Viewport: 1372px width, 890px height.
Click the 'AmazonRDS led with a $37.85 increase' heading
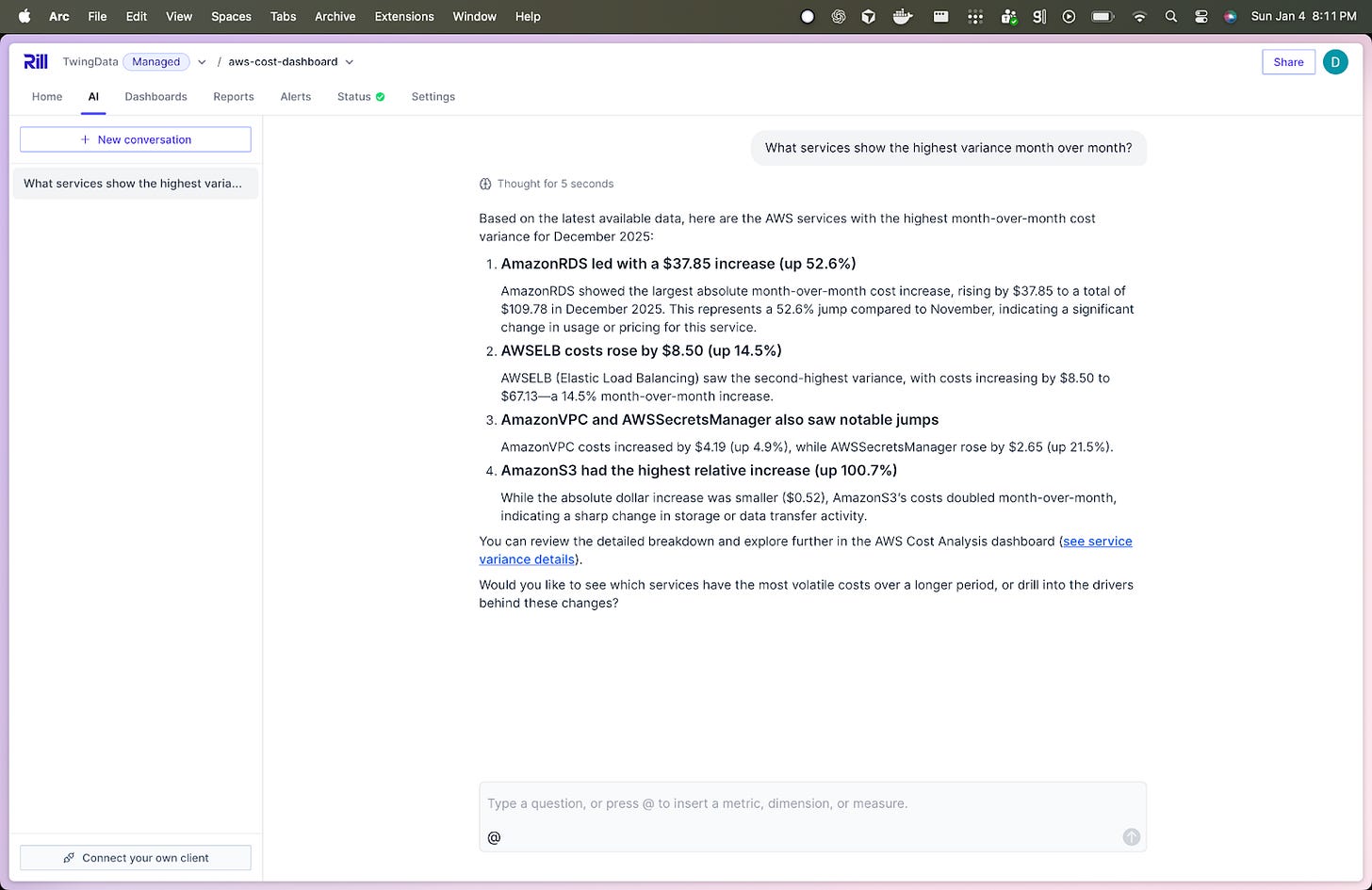tap(678, 264)
